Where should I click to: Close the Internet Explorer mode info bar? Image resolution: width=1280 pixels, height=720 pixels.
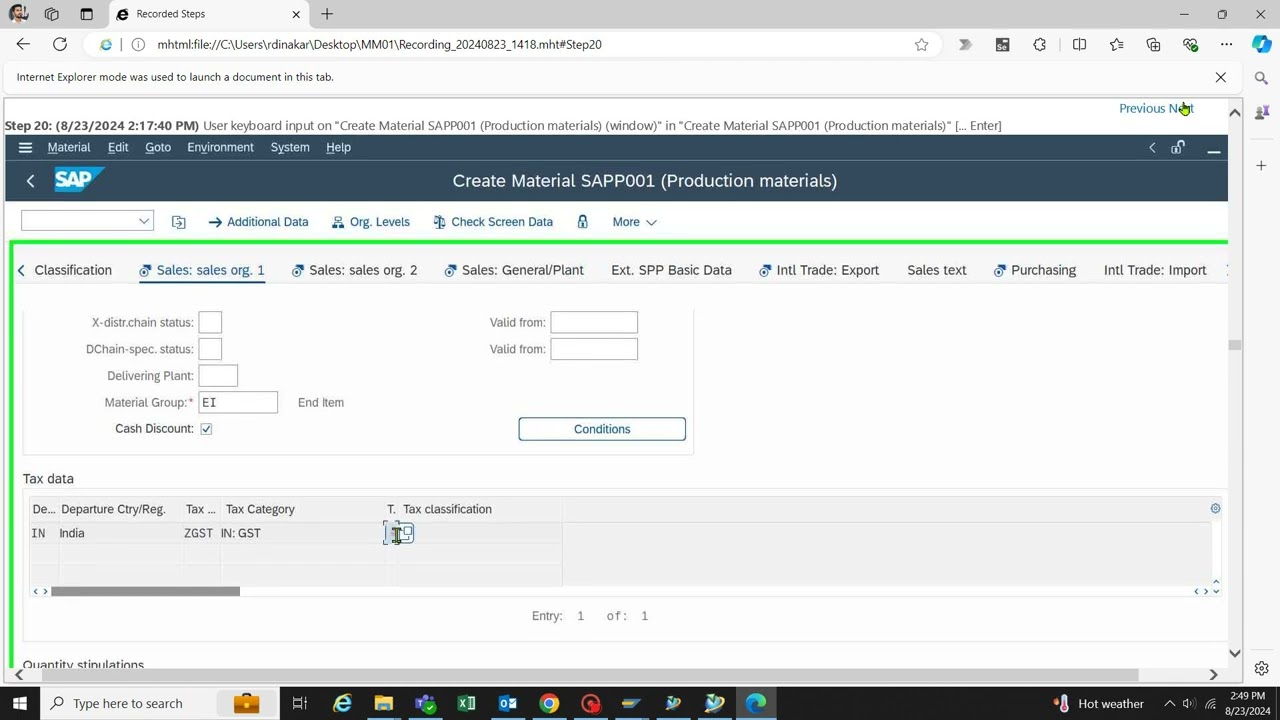click(x=1220, y=77)
